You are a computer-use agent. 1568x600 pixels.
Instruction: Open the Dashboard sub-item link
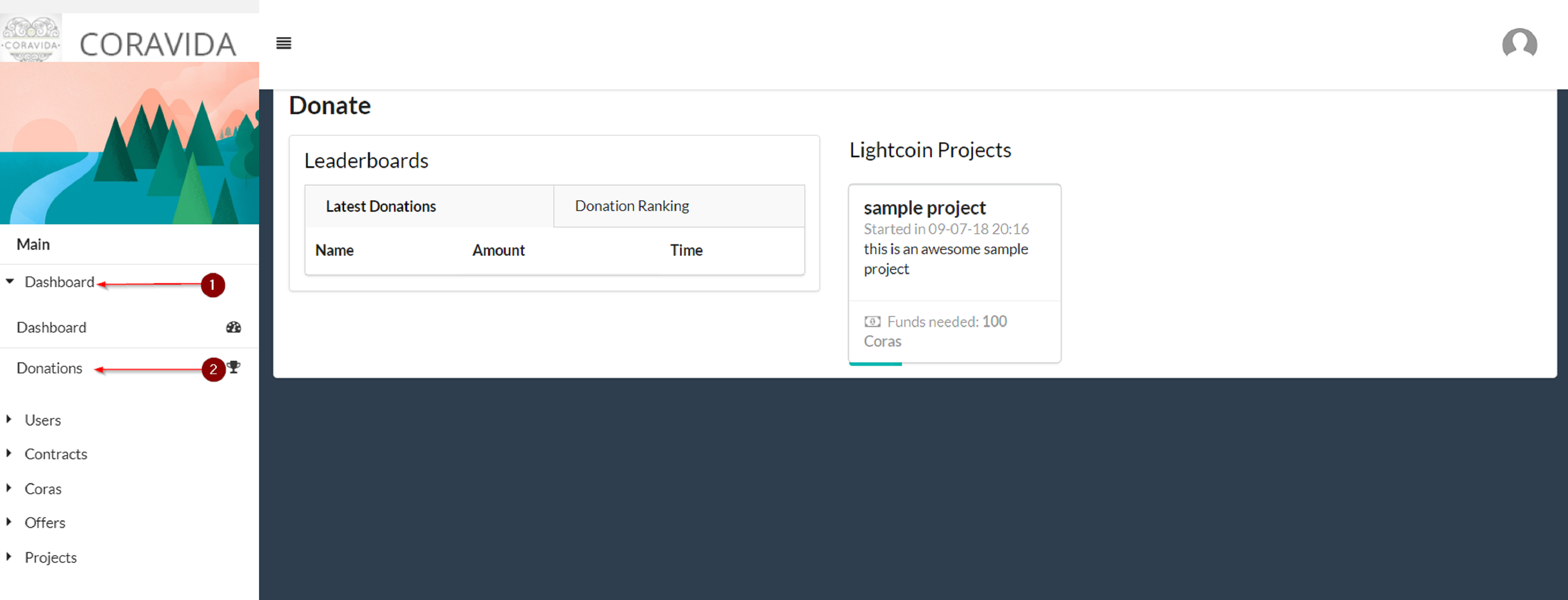click(x=51, y=327)
